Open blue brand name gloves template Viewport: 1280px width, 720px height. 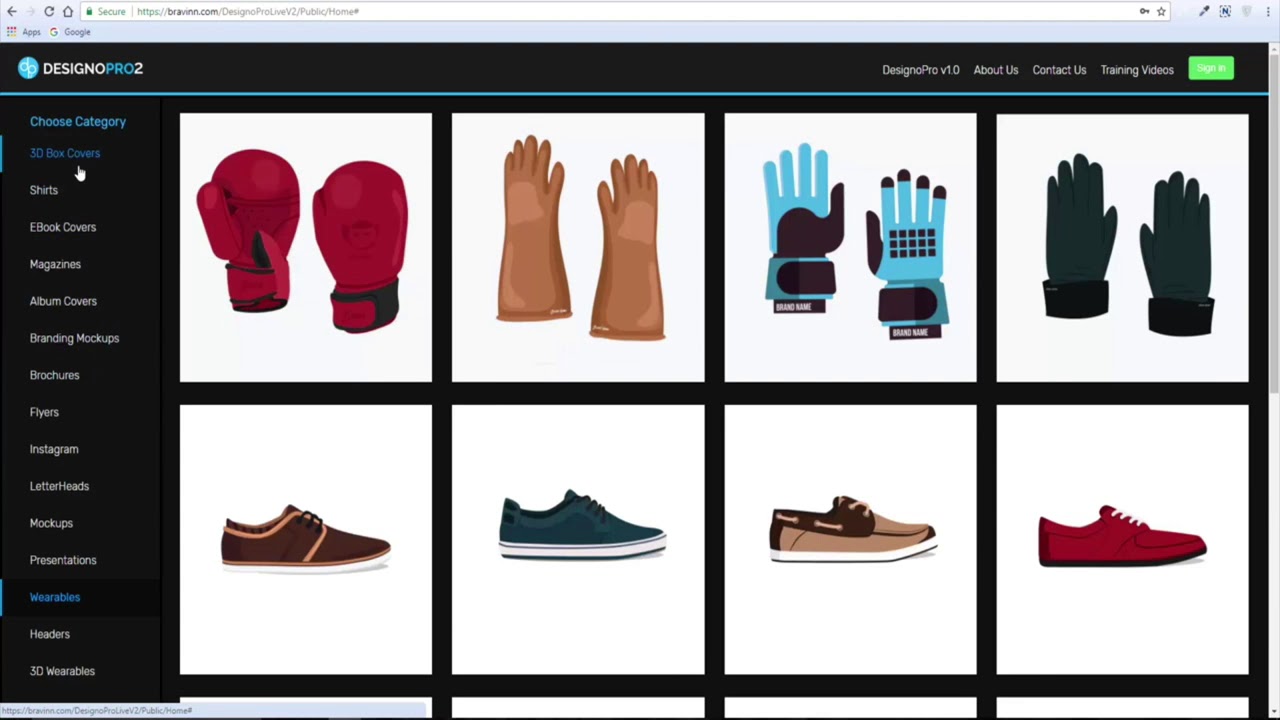[850, 247]
